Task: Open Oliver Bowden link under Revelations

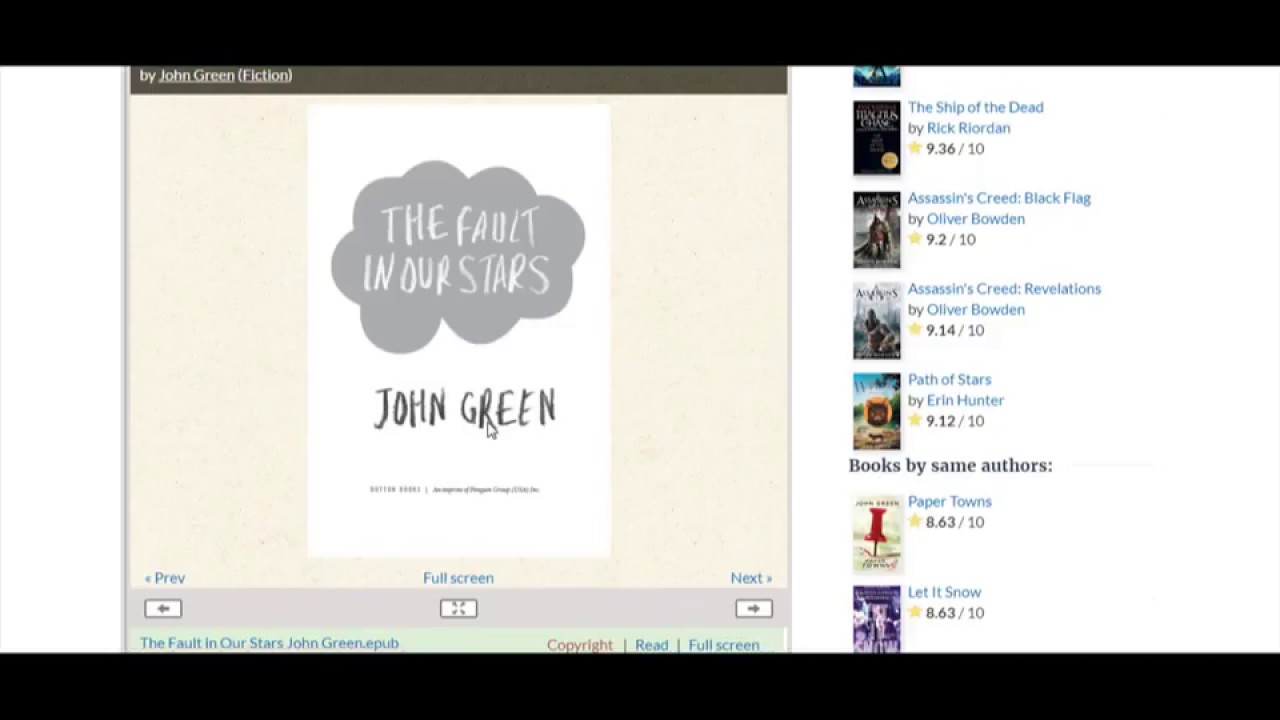Action: 975,309
